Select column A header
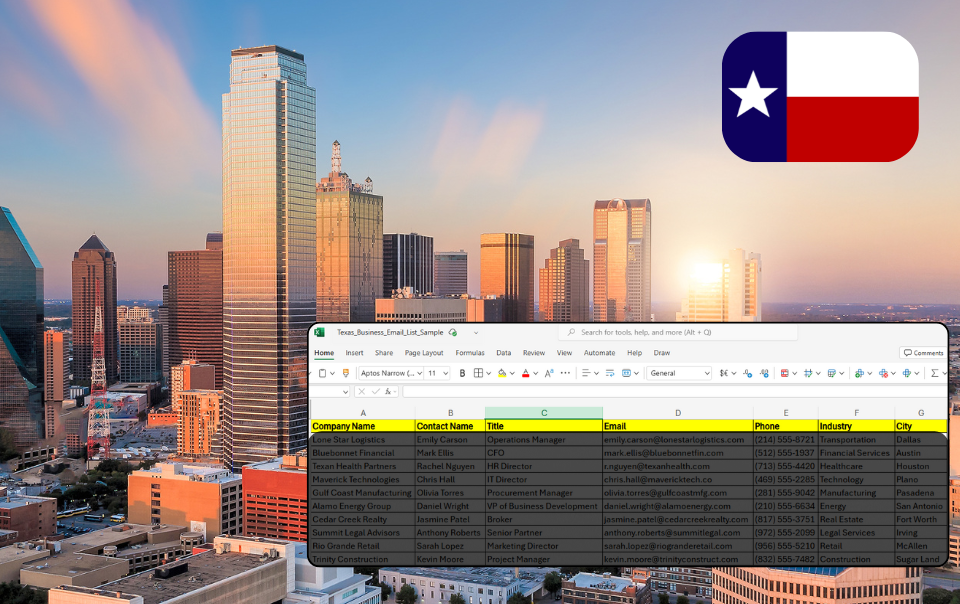 pyautogui.click(x=363, y=413)
